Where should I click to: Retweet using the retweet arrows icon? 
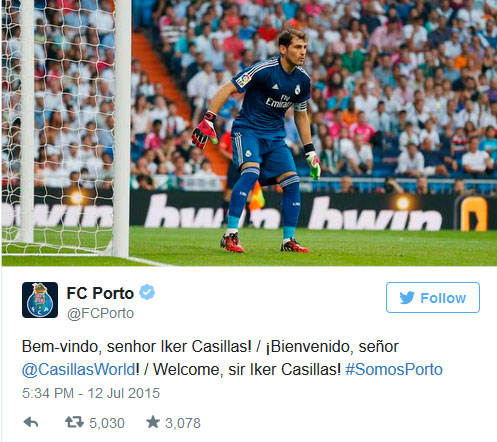point(74,422)
